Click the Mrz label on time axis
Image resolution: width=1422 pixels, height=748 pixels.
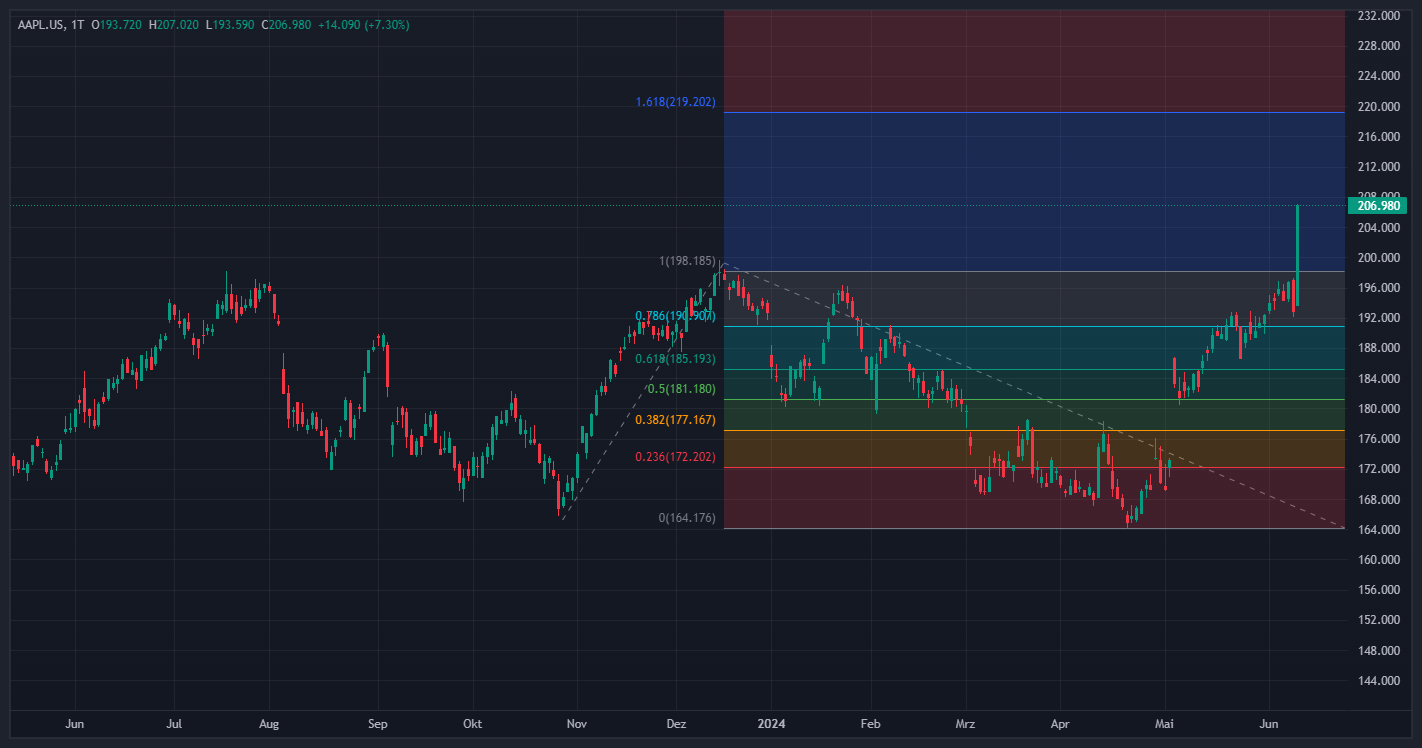(x=965, y=722)
